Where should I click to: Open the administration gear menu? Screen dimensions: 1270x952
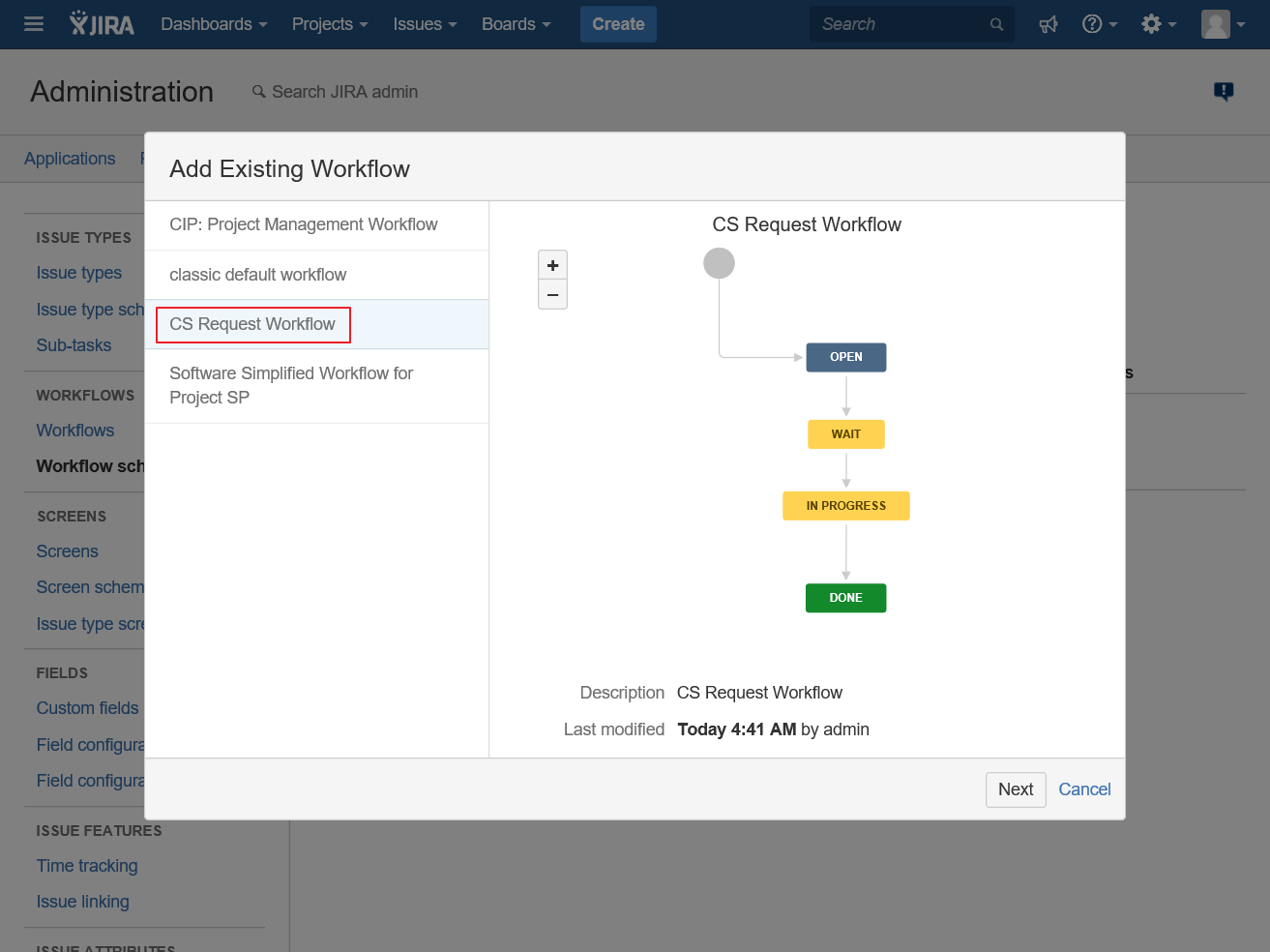click(x=1159, y=24)
